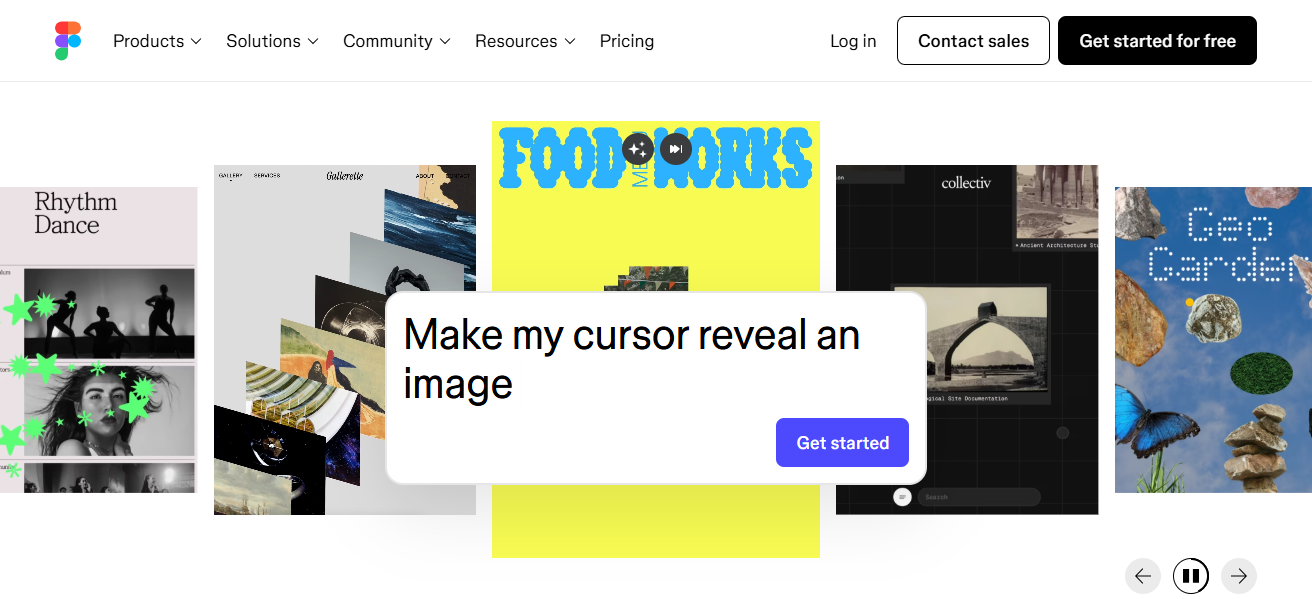The width and height of the screenshot is (1312, 599).
Task: Select the Geo Garden template card
Action: click(x=1213, y=340)
